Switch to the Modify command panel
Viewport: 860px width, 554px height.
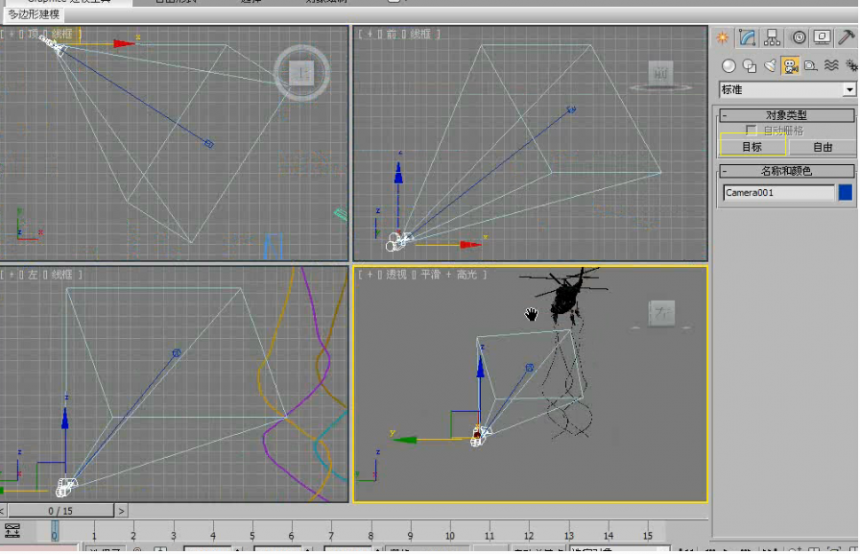coord(747,37)
